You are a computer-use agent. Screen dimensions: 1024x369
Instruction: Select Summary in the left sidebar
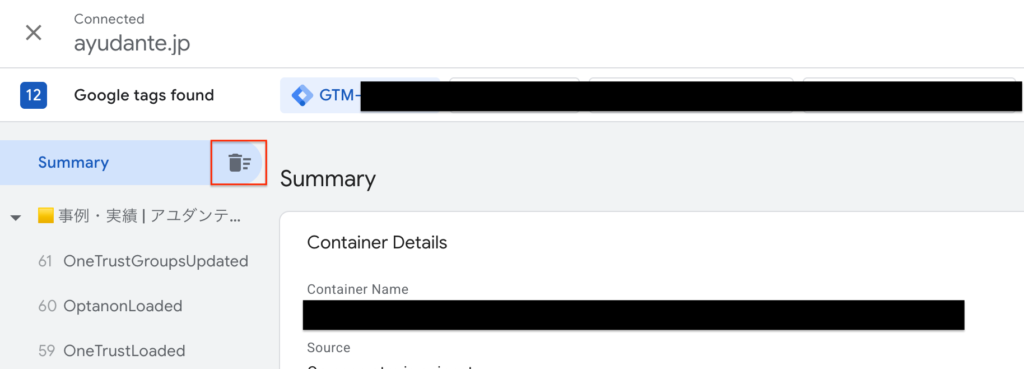(x=73, y=163)
